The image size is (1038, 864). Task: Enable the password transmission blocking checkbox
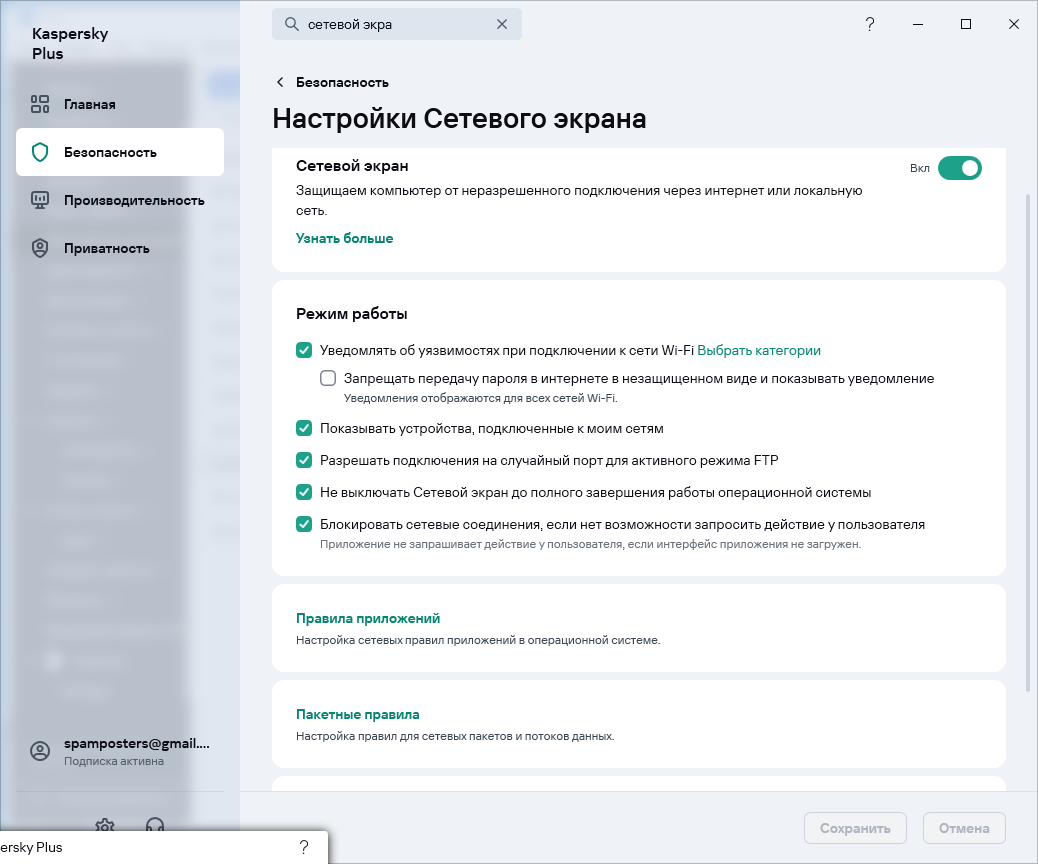tap(328, 378)
